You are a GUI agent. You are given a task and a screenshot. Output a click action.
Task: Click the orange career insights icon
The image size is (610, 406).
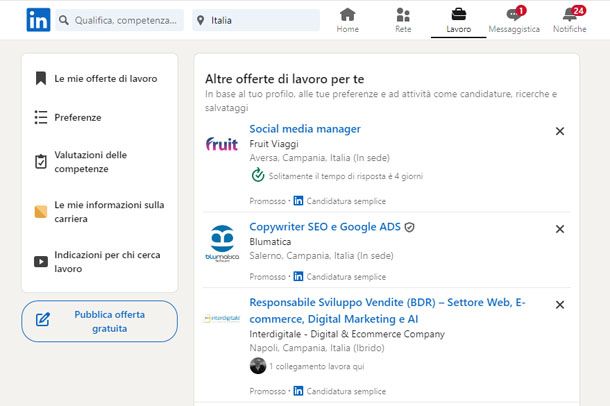pos(41,212)
